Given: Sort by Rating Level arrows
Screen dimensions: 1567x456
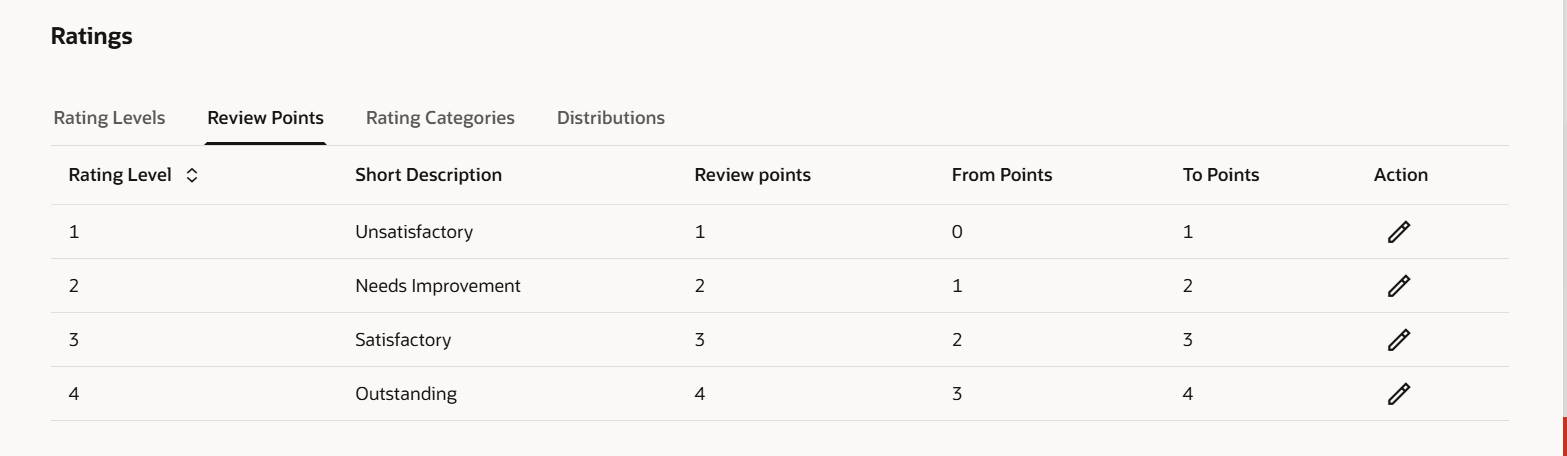Looking at the screenshot, I should [192, 175].
